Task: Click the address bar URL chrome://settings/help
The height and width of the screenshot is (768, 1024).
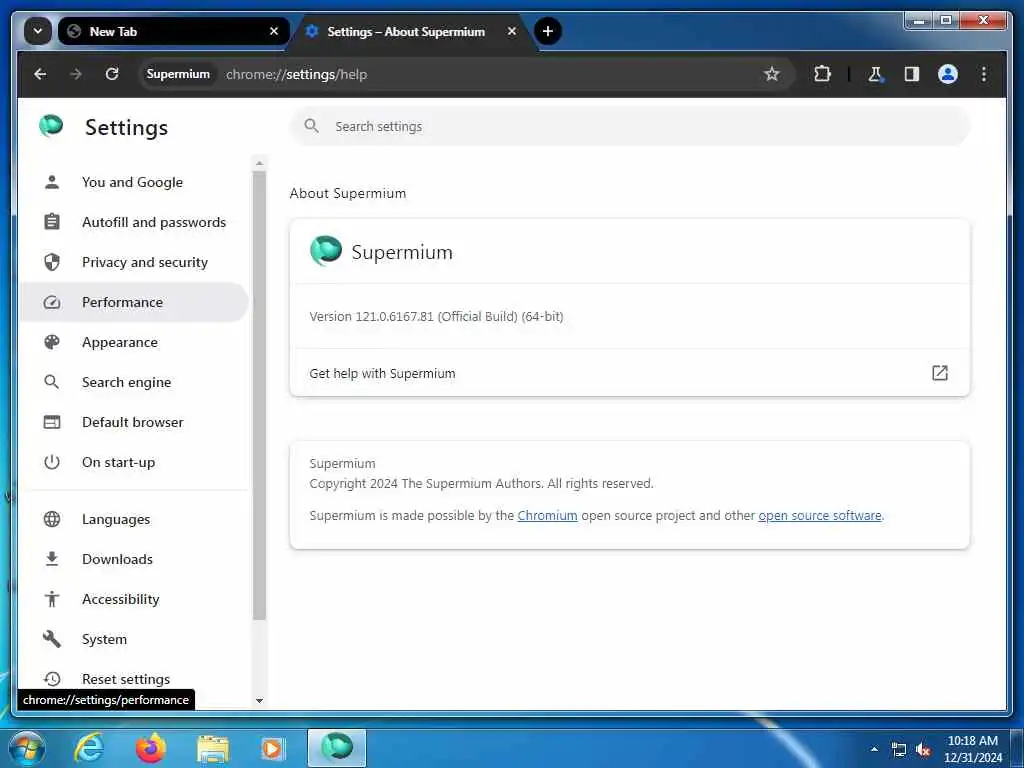Action: pos(296,74)
